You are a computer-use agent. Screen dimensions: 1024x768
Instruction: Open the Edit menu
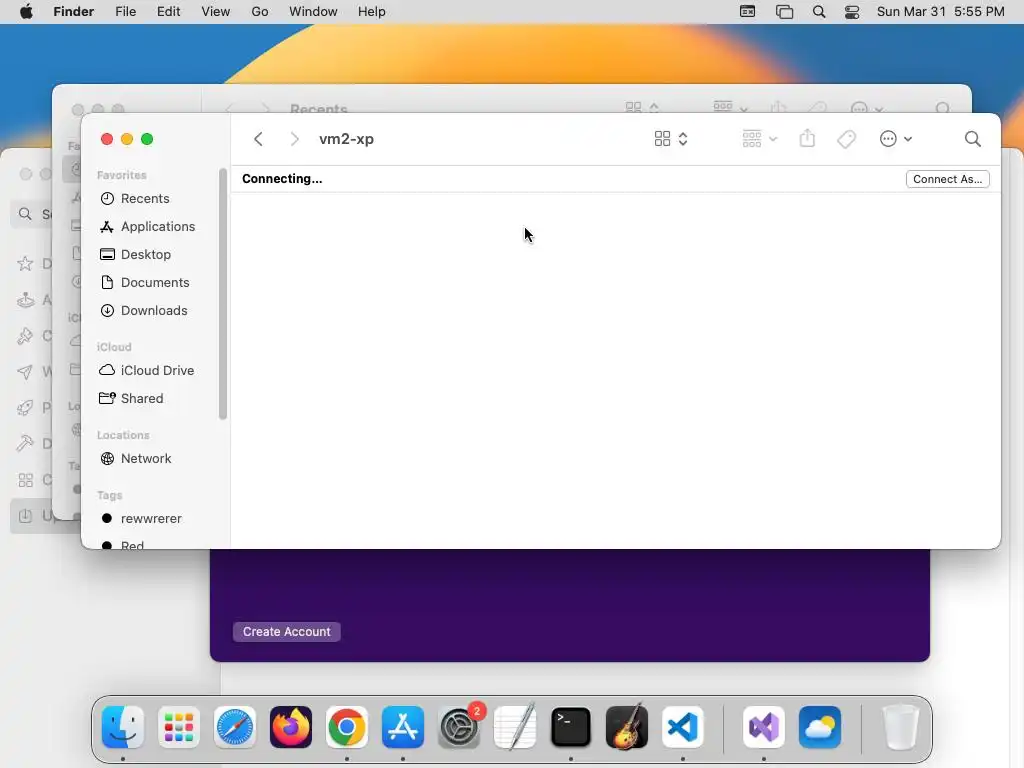(x=168, y=12)
